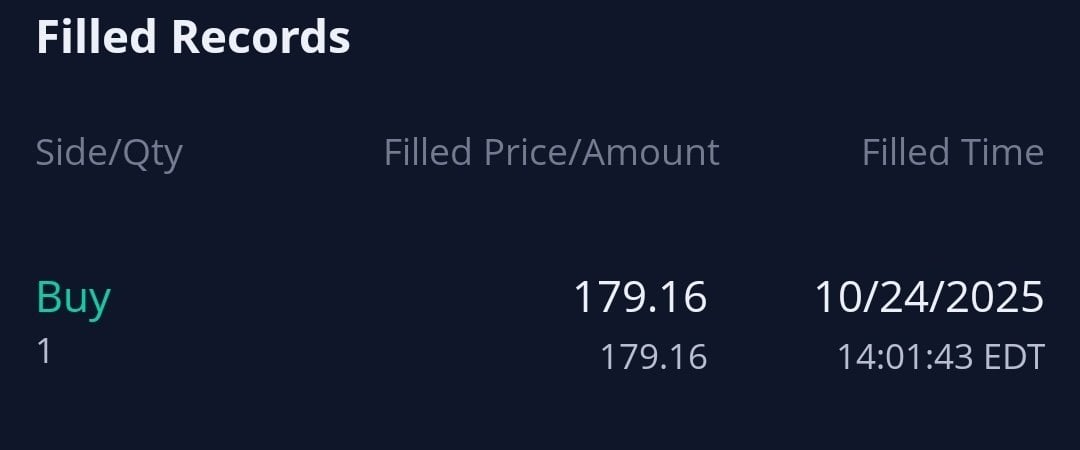Open the green Buy side label
1080x450 pixels.
(x=73, y=297)
